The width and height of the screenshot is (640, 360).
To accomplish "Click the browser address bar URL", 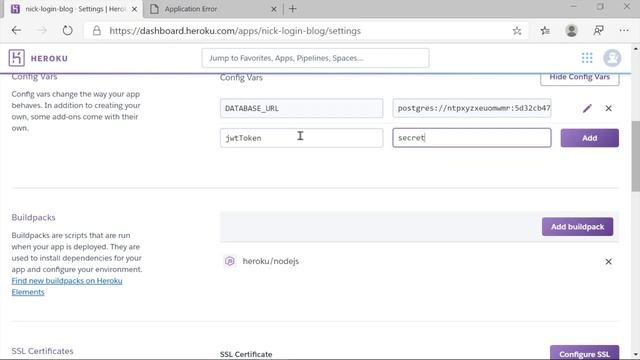I will tap(235, 31).
